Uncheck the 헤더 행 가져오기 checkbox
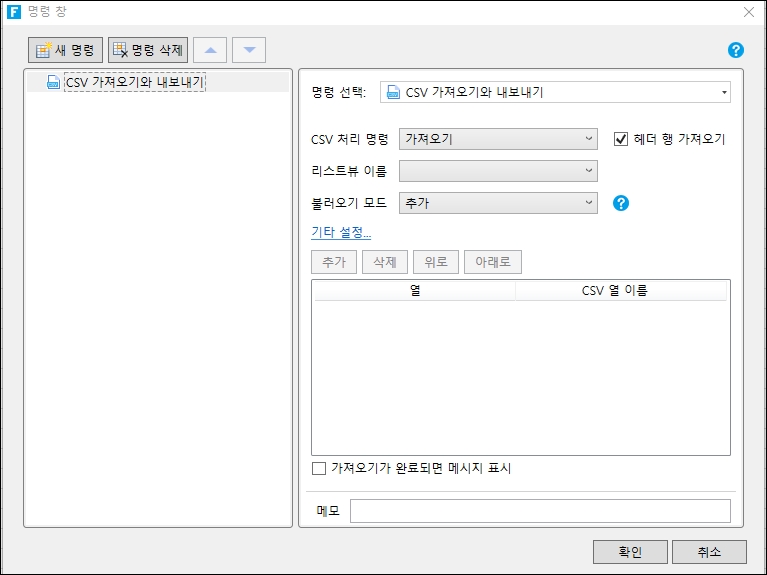Viewport: 767px width, 575px height. (x=621, y=139)
